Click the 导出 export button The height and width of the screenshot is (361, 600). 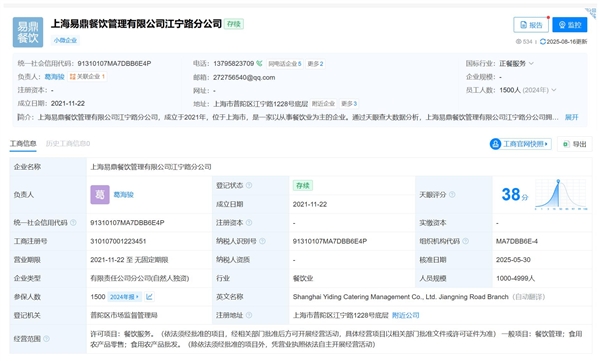575,144
